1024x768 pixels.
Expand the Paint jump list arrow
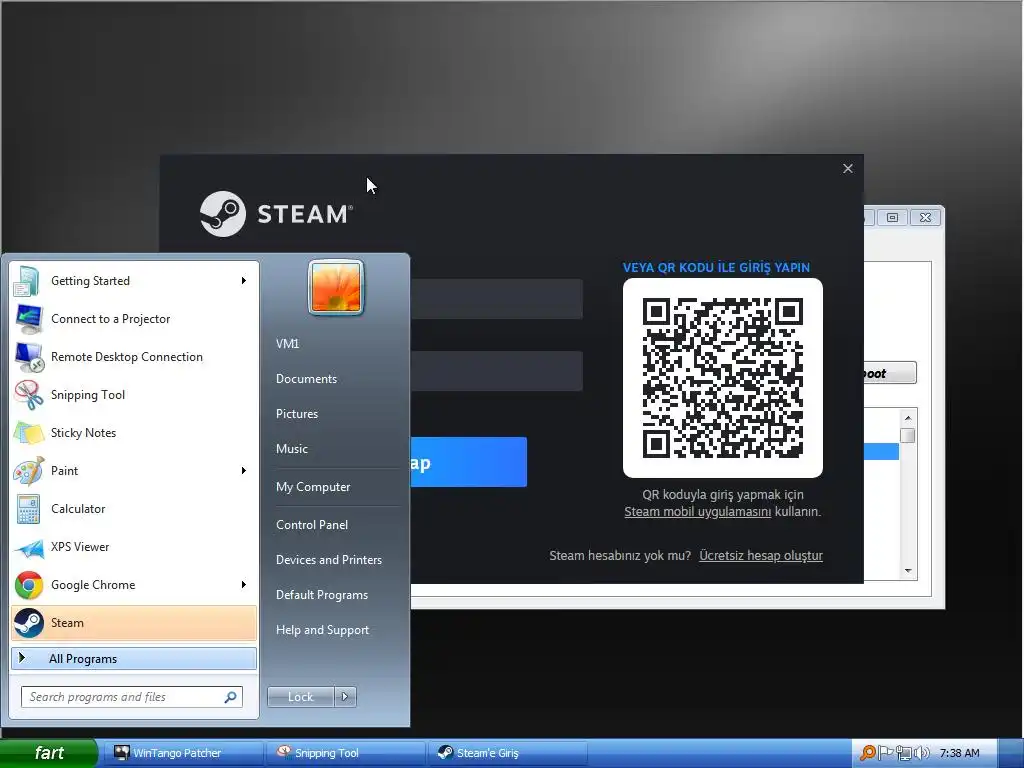coord(244,470)
